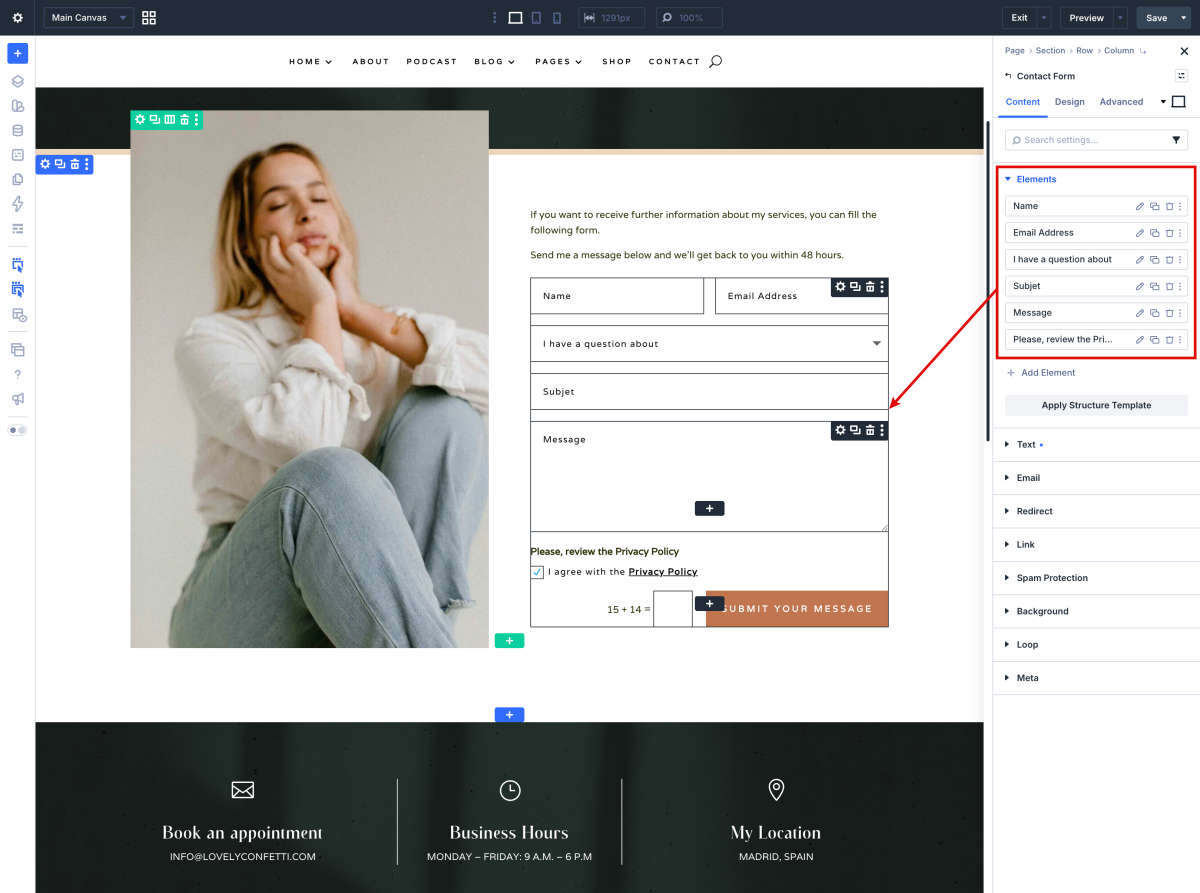This screenshot has height=893, width=1200.
Task: Edit the Name form element pencil icon
Action: 1140,206
